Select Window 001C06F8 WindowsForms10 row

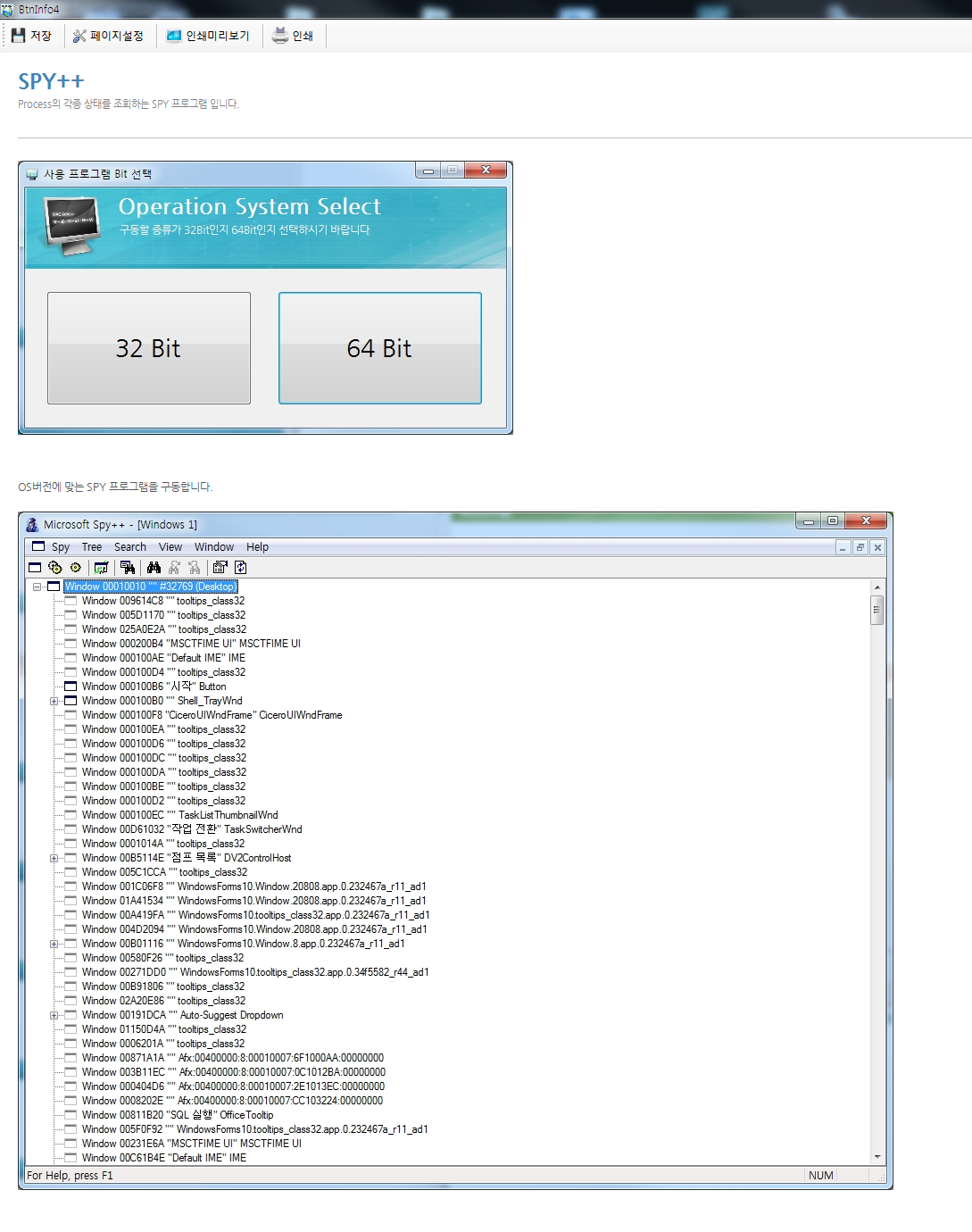(254, 887)
